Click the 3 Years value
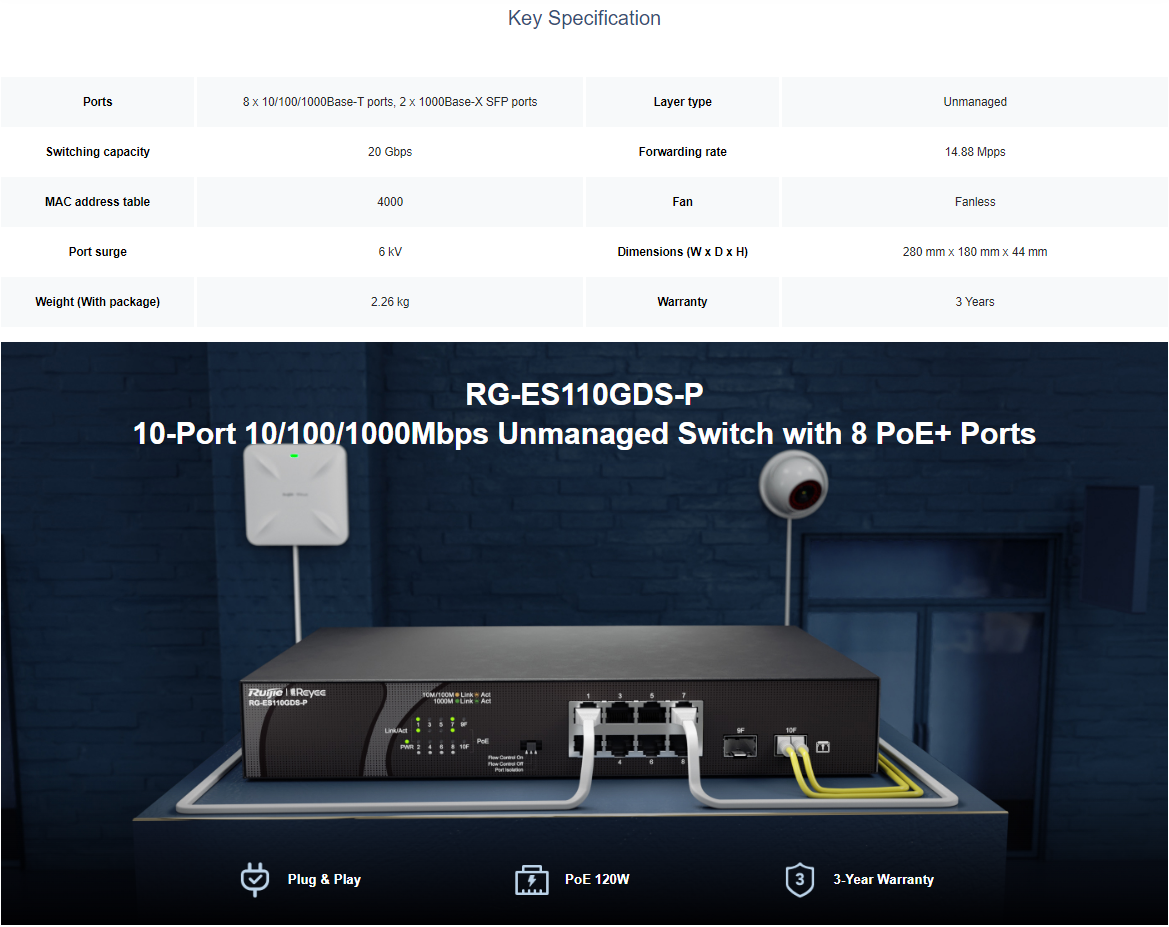This screenshot has width=1169, height=927. [975, 301]
